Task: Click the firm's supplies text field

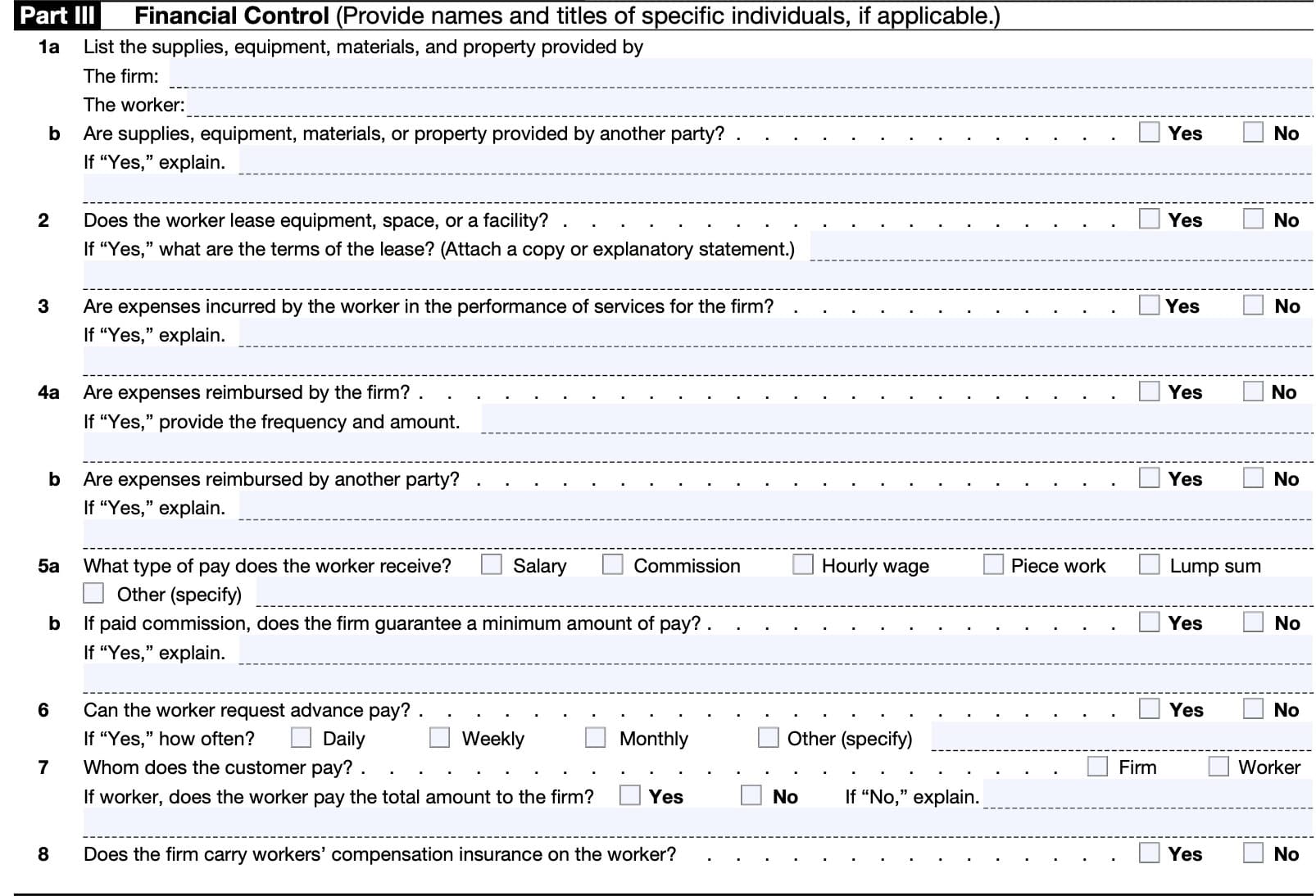Action: tap(737, 75)
